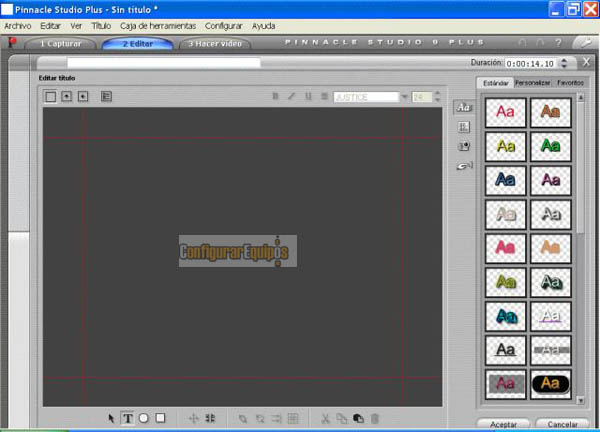
Task: Click the group objects icon
Action: tap(243, 419)
